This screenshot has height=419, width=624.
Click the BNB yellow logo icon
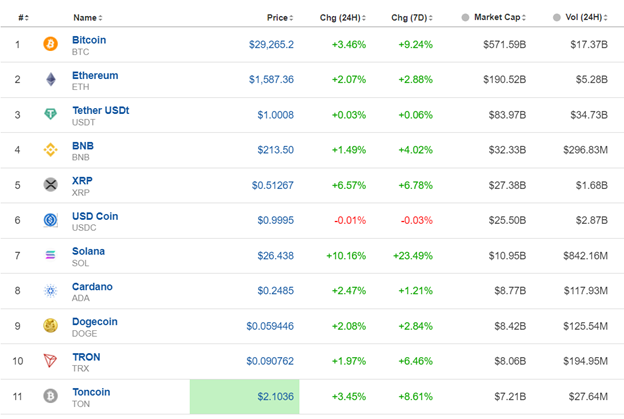pyautogui.click(x=51, y=150)
